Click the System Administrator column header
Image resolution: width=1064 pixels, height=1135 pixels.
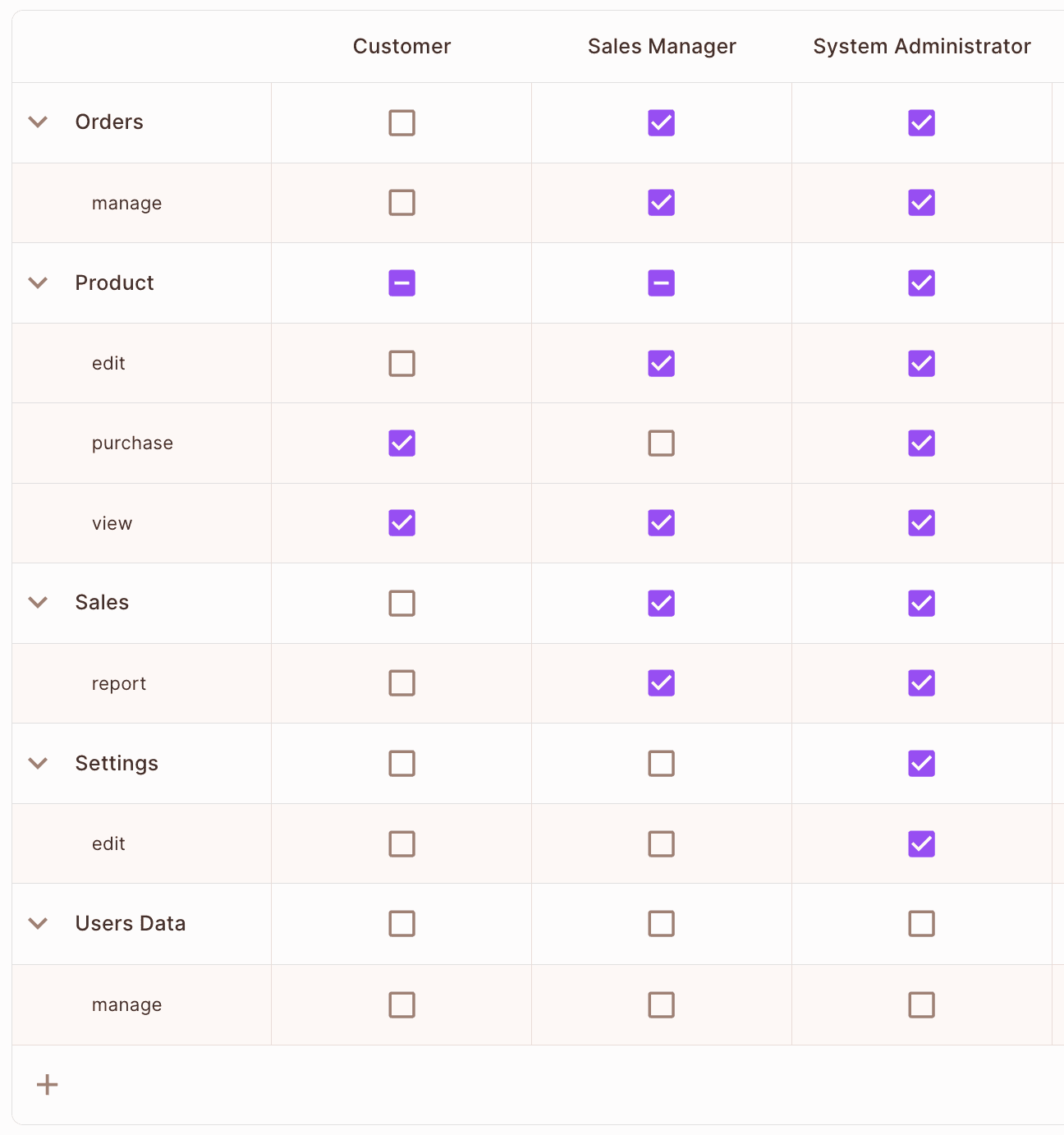pos(921,47)
